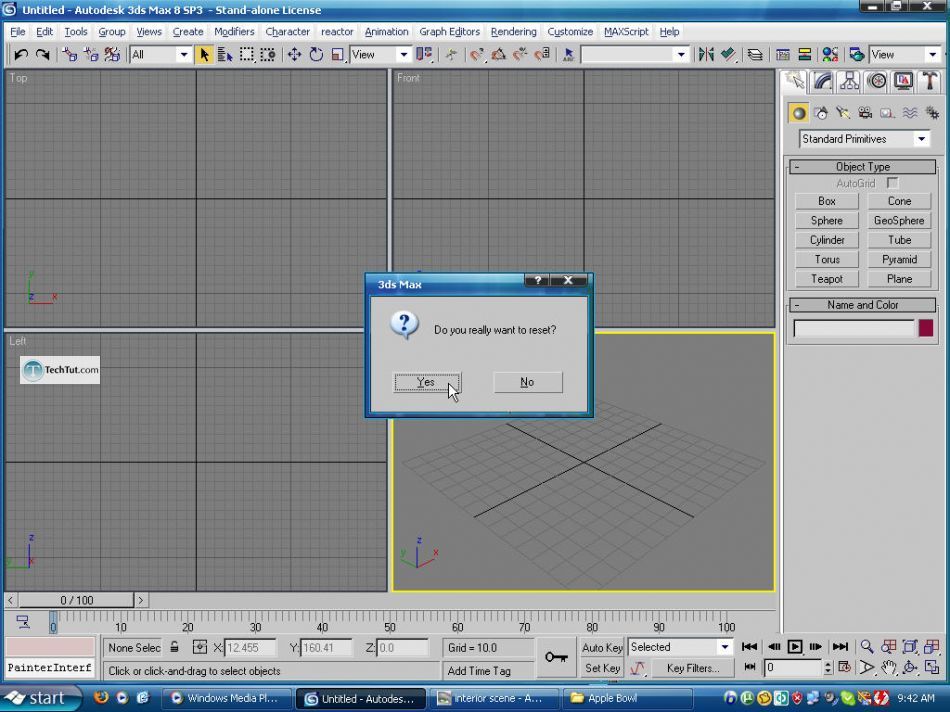Activate the Select and Move tool

pyautogui.click(x=294, y=55)
